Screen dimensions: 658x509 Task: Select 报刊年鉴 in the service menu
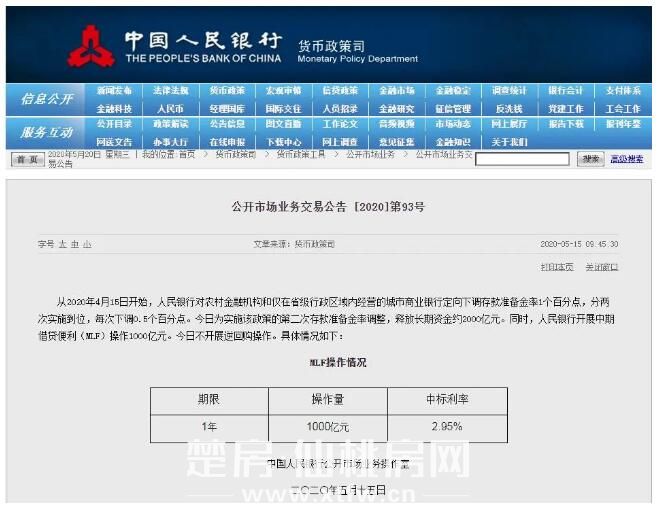click(623, 124)
